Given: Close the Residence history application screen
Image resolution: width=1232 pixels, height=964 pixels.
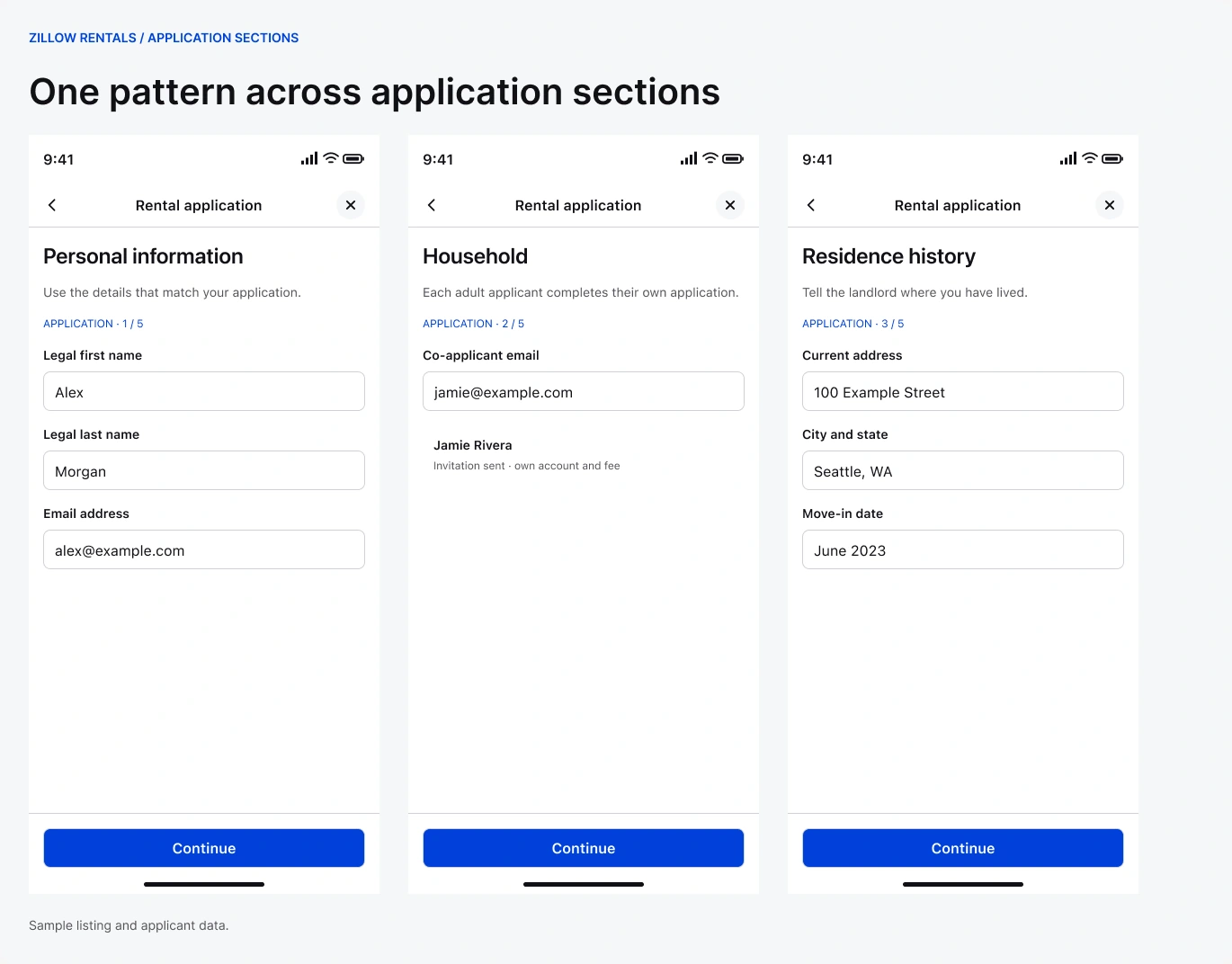Looking at the screenshot, I should coord(1110,205).
